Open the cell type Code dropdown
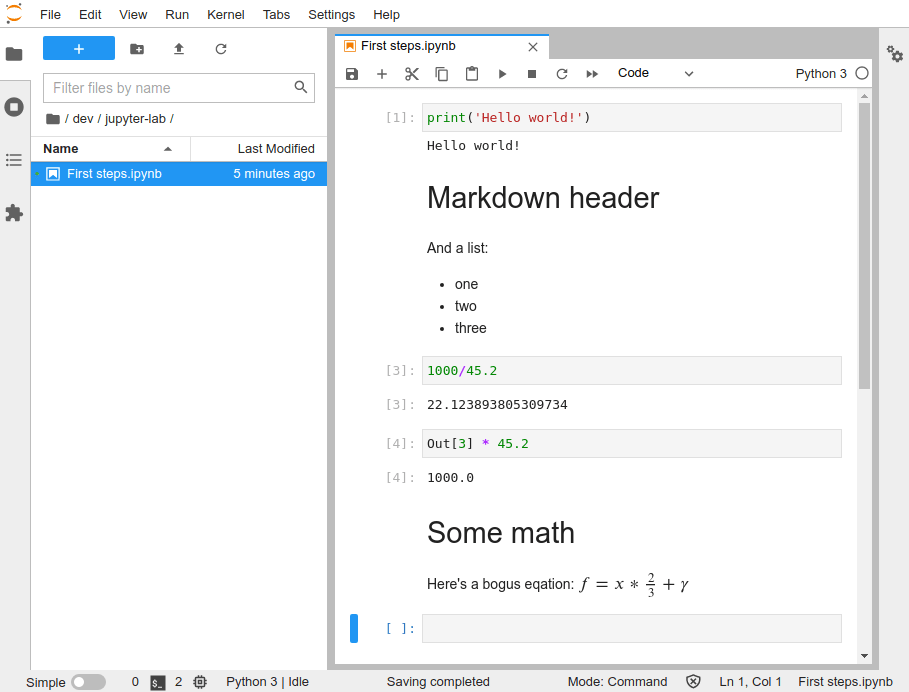Viewport: 909px width, 692px height. [655, 74]
